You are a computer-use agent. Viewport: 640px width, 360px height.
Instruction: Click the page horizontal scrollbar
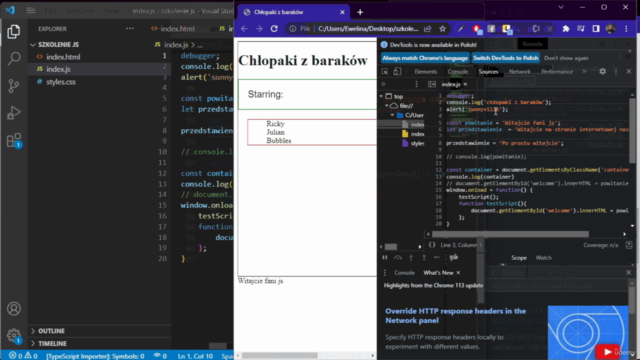coord(280,356)
